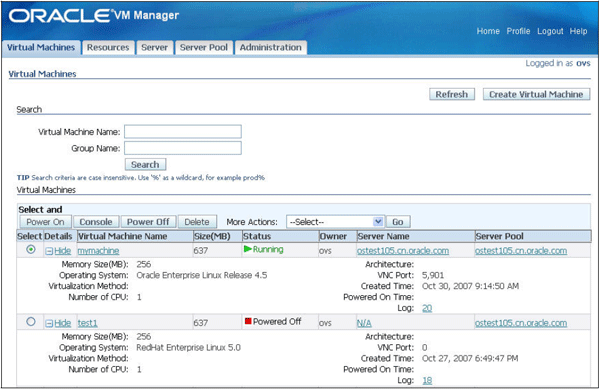Focus the Group Name field

183,148
